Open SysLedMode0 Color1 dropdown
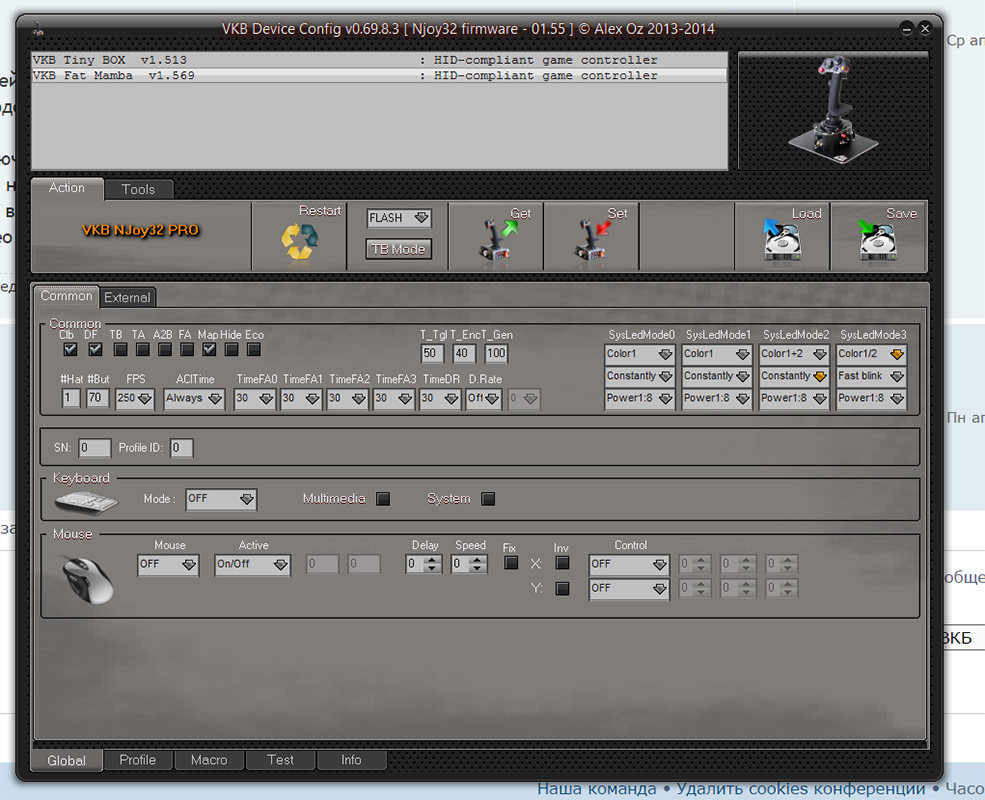 [639, 354]
